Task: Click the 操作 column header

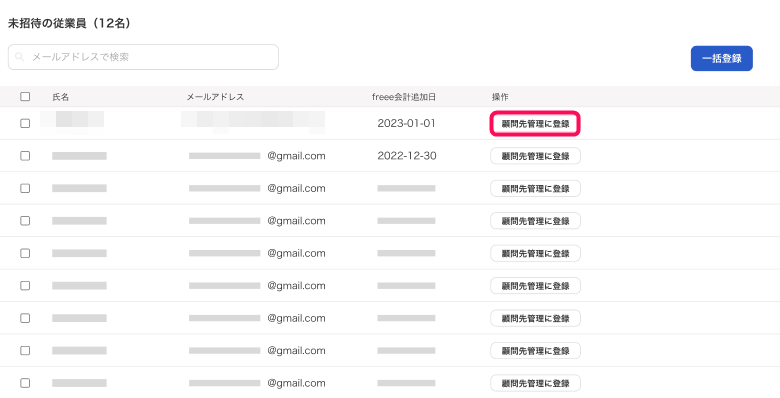Action: (x=500, y=97)
